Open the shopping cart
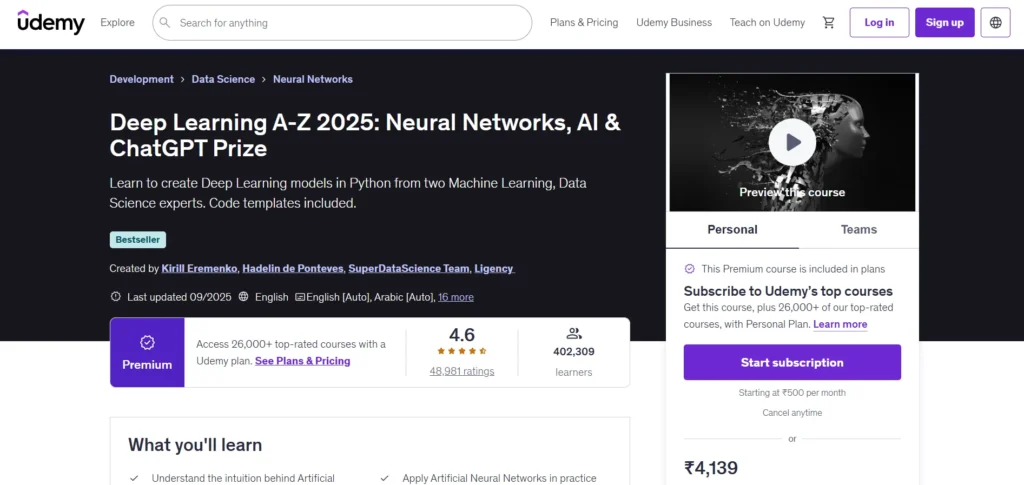The image size is (1024, 485). click(x=828, y=22)
